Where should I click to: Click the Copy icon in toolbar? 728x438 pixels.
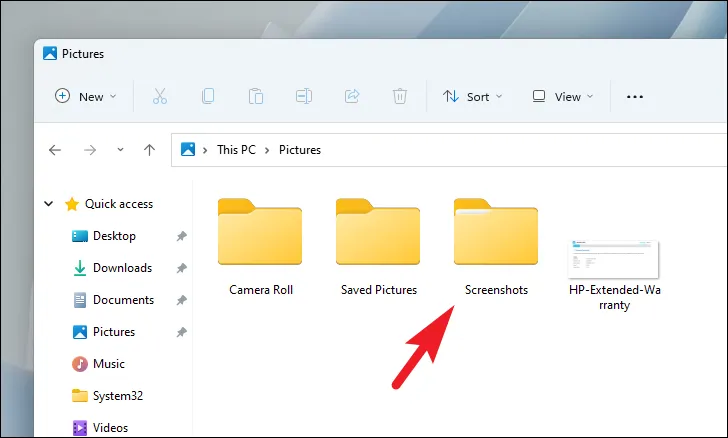click(208, 96)
